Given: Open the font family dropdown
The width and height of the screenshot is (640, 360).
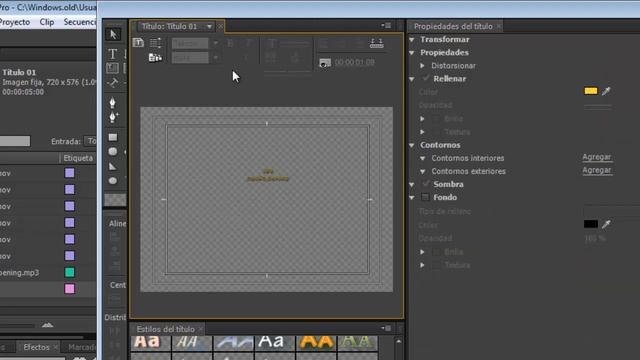Looking at the screenshot, I should (x=216, y=43).
